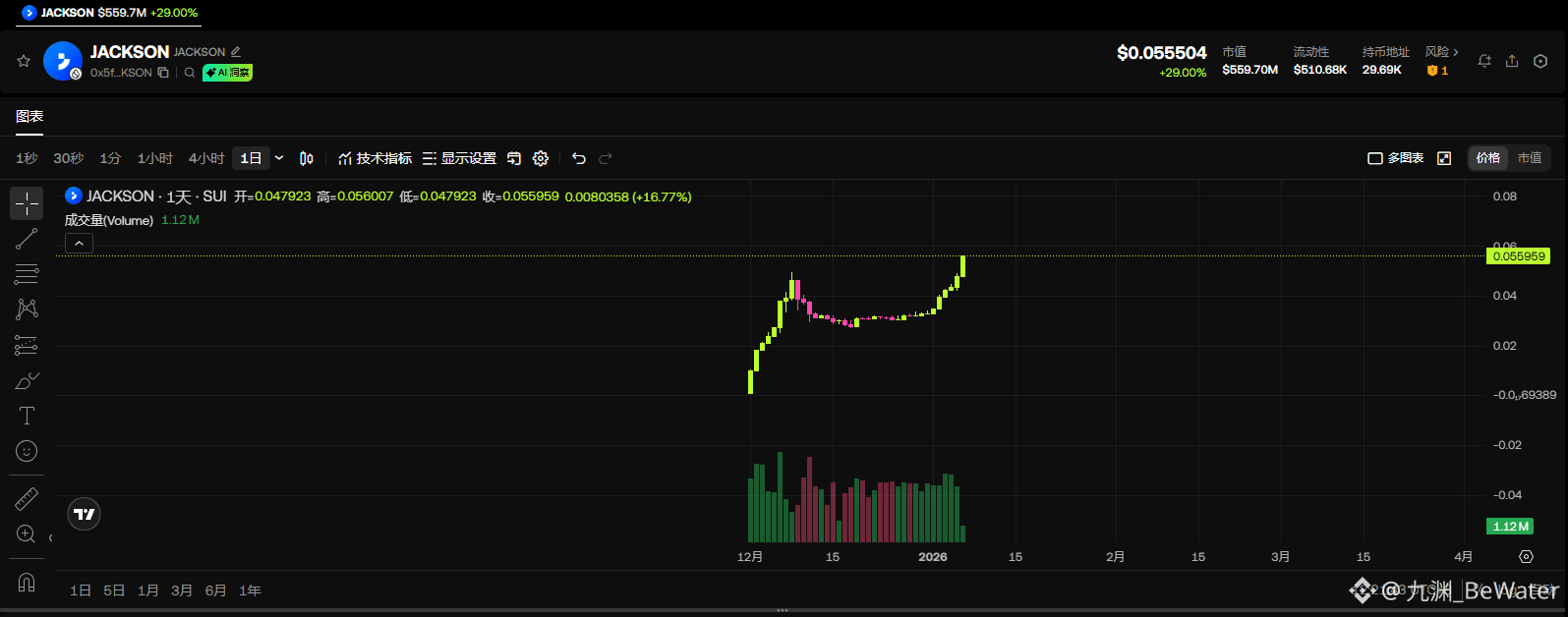Edit the JACKSON name with the pencil icon
This screenshot has height=617, width=1568.
[235, 51]
